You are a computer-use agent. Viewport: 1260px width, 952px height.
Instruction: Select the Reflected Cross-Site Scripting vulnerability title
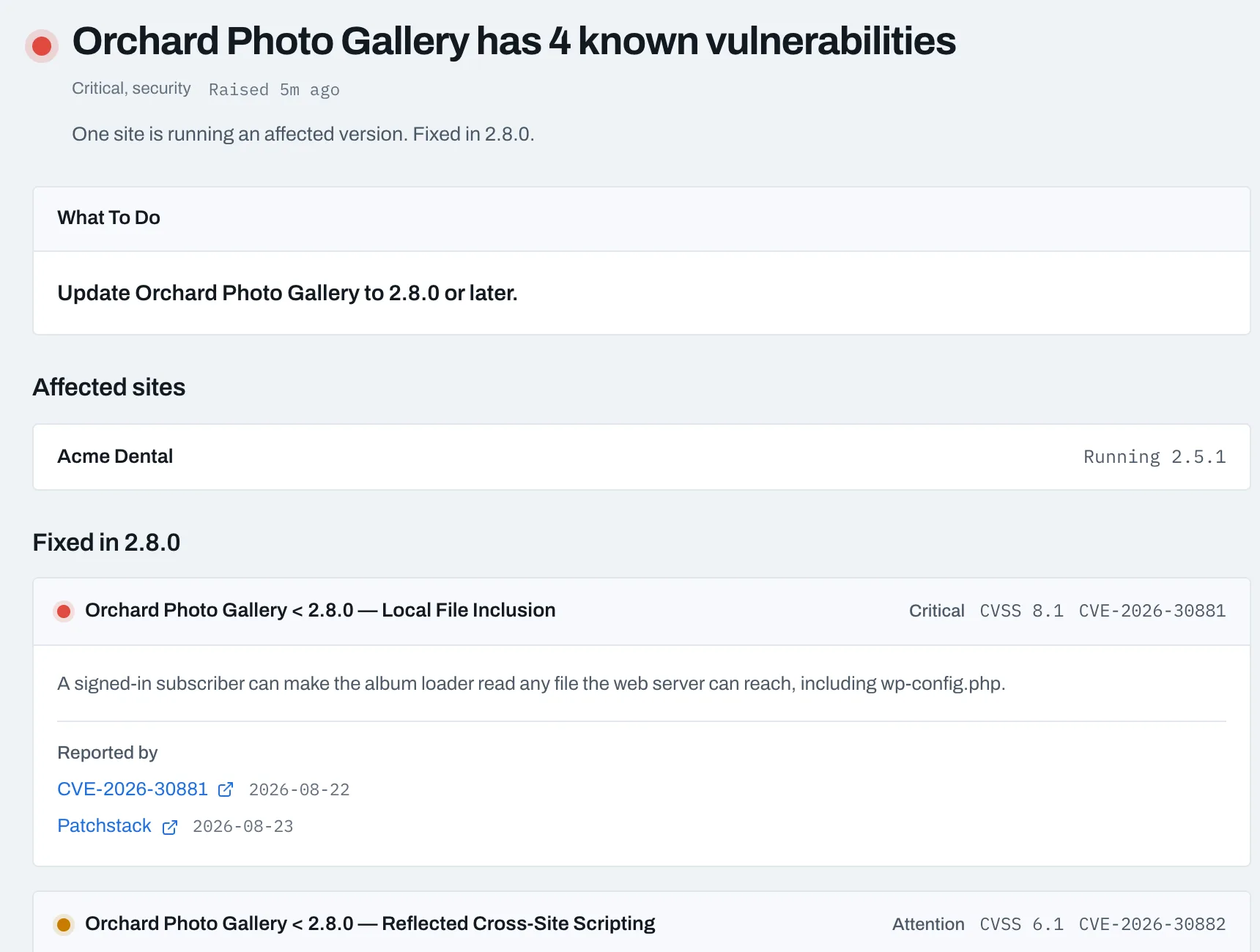[x=370, y=923]
